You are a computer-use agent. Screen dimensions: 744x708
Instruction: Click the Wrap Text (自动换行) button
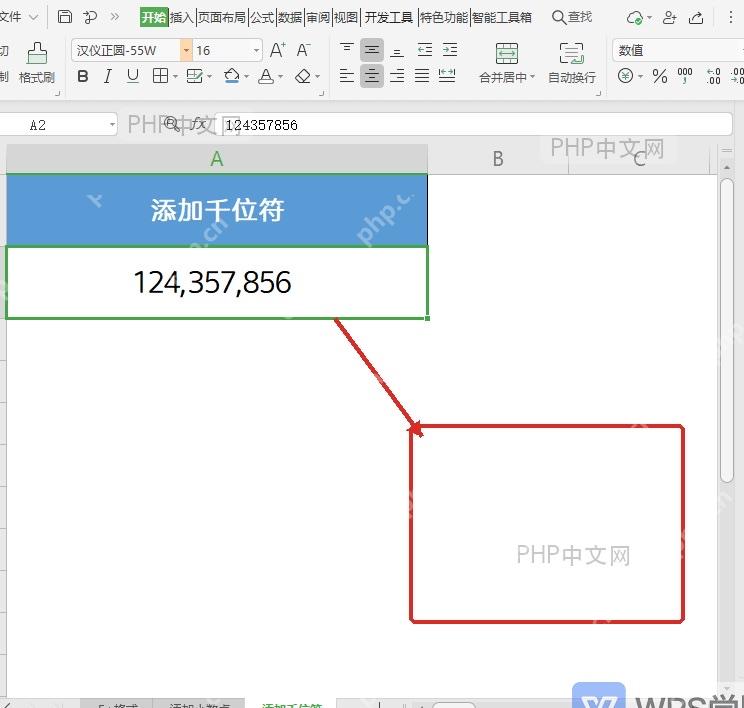pyautogui.click(x=572, y=63)
